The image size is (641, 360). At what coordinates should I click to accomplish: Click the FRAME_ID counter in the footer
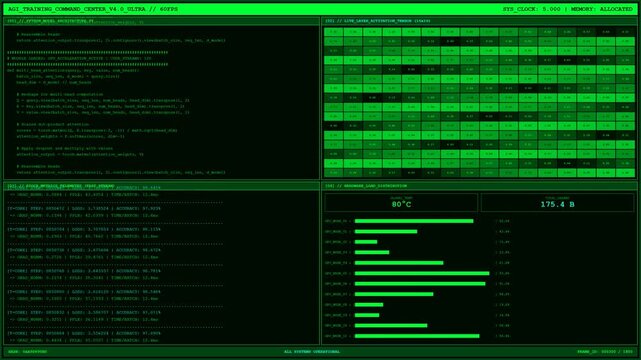coord(605,351)
